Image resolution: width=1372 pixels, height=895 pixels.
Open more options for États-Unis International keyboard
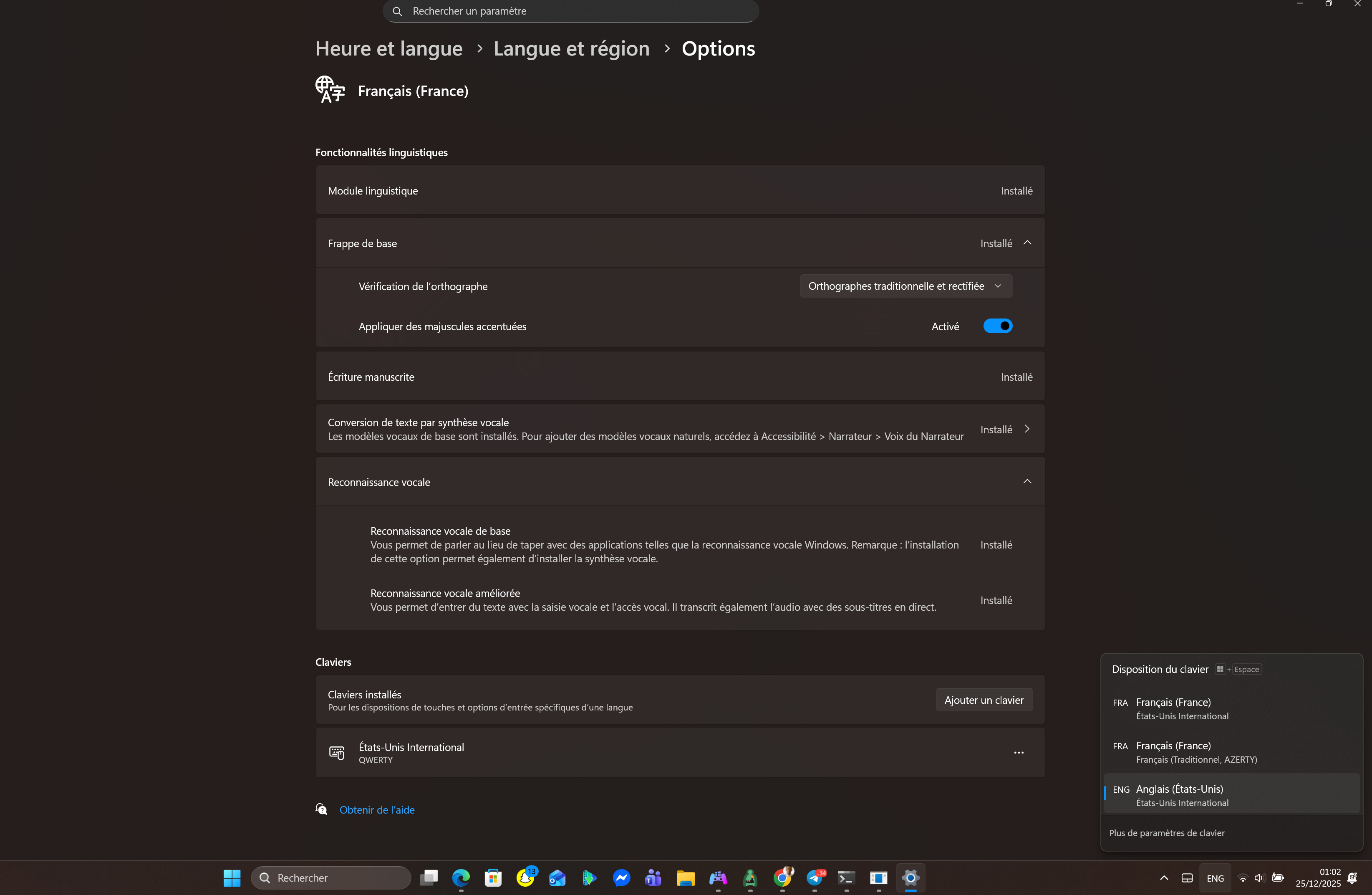coord(1019,753)
